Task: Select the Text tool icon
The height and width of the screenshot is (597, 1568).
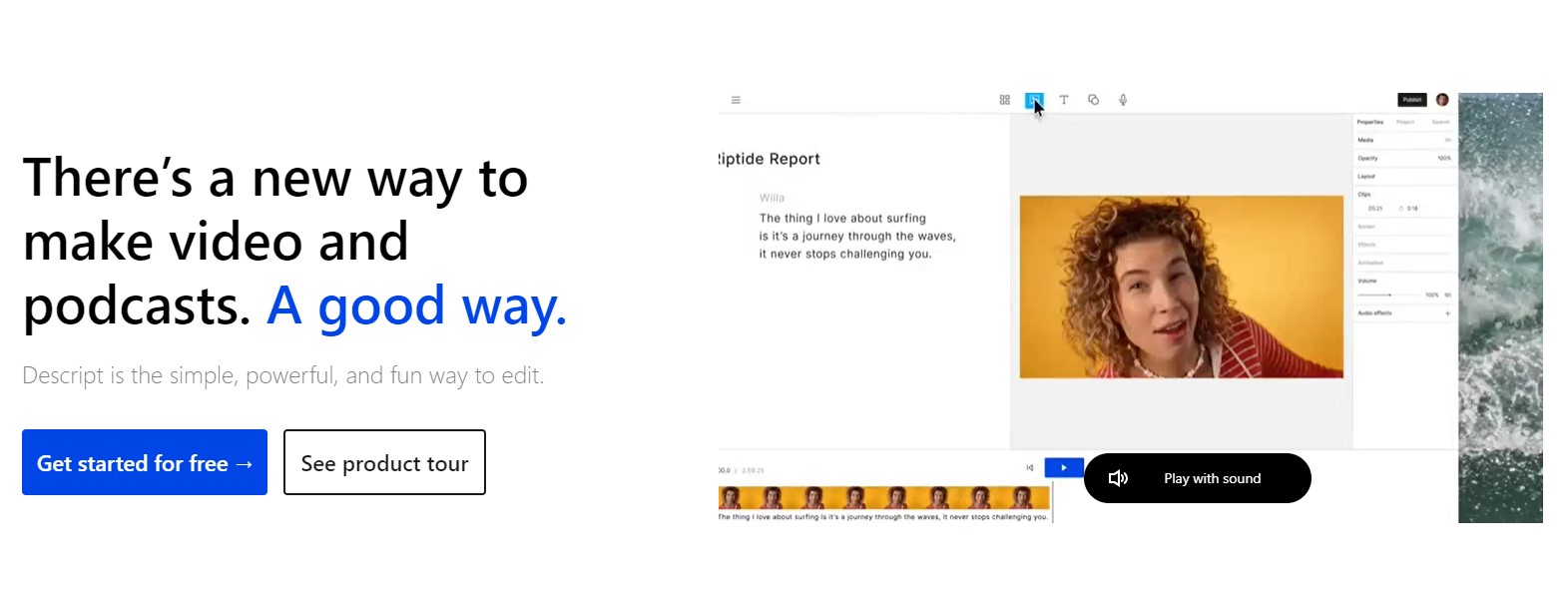Action: pyautogui.click(x=1064, y=100)
